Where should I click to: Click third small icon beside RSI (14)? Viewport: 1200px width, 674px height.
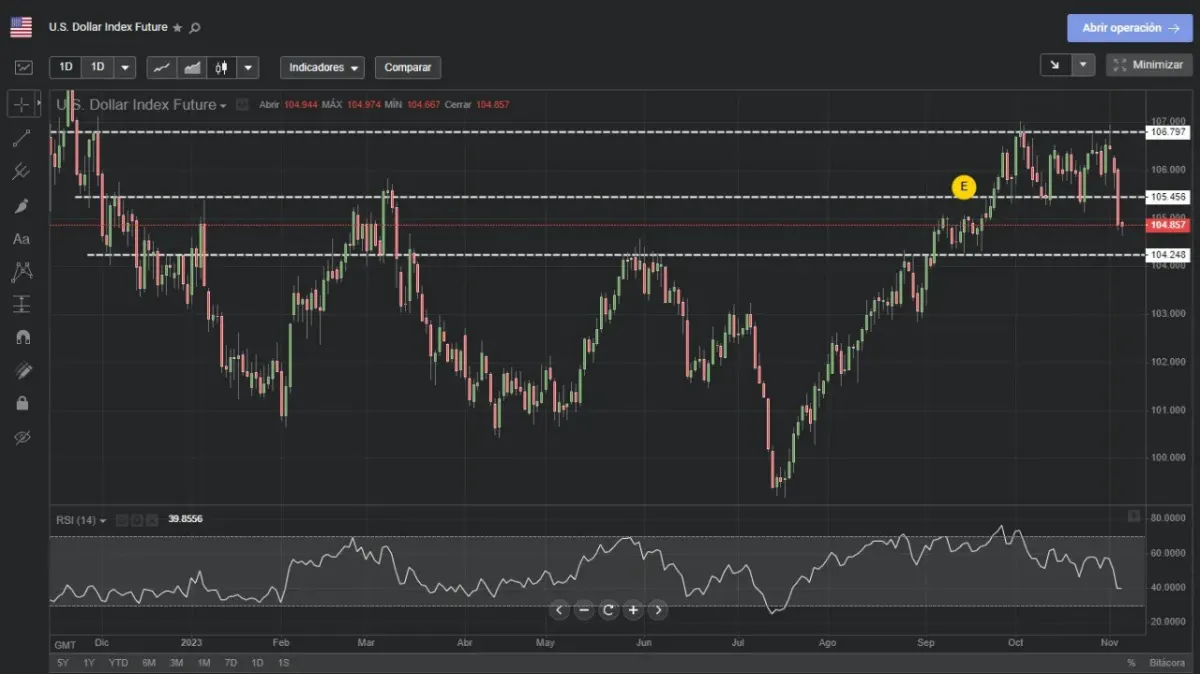[x=152, y=520]
